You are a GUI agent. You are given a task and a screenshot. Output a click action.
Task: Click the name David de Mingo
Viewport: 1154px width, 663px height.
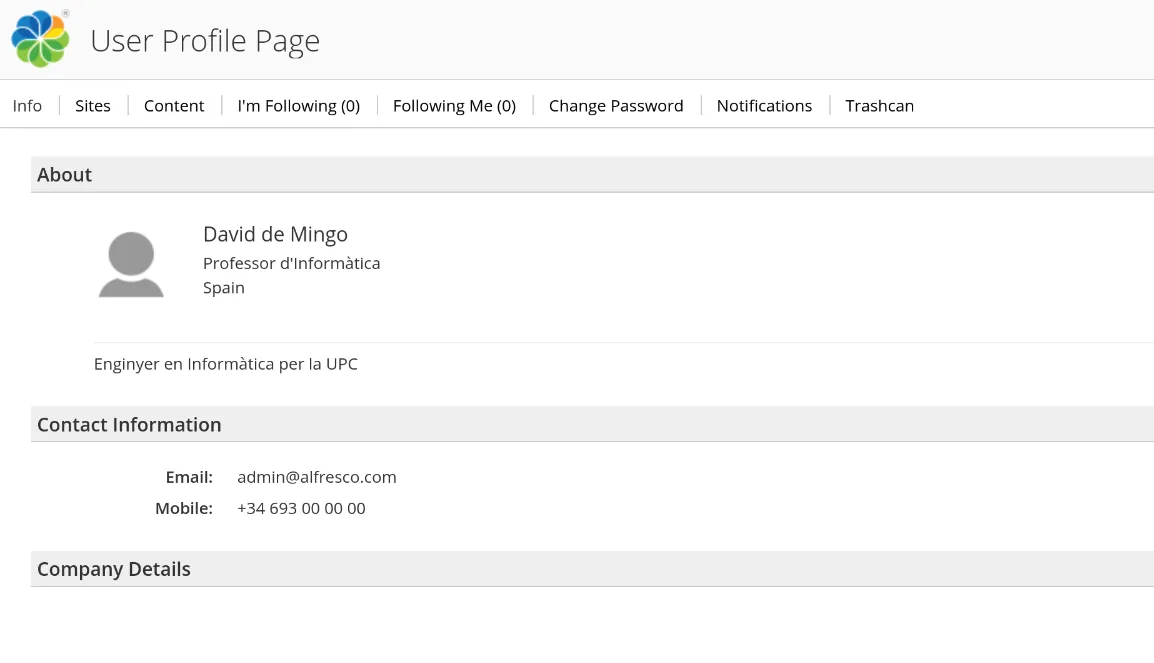pyautogui.click(x=275, y=234)
